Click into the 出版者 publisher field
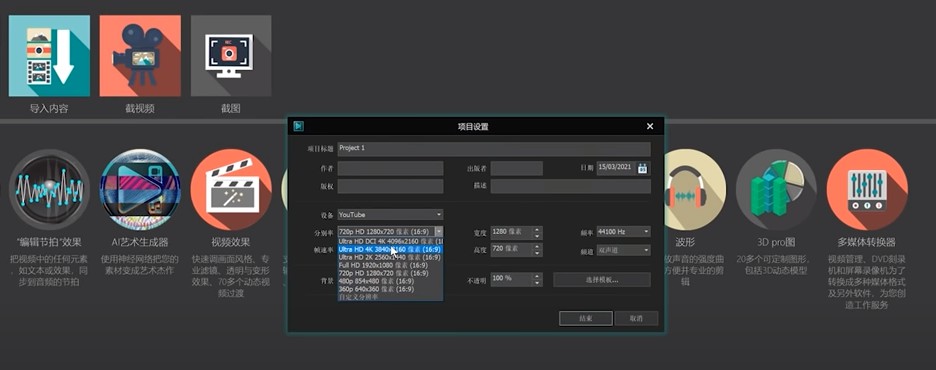 coord(517,168)
